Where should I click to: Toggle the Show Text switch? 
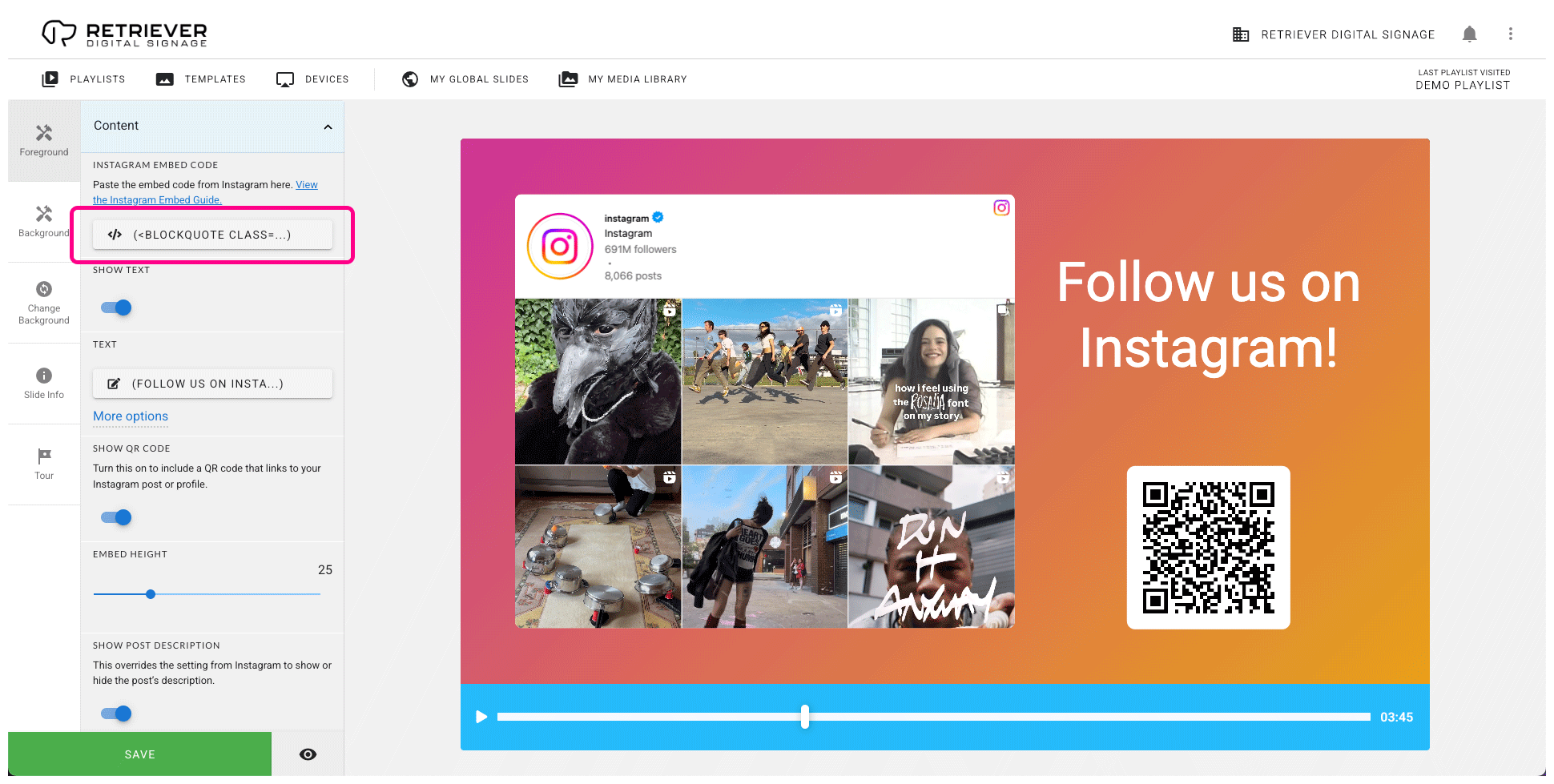[x=117, y=308]
